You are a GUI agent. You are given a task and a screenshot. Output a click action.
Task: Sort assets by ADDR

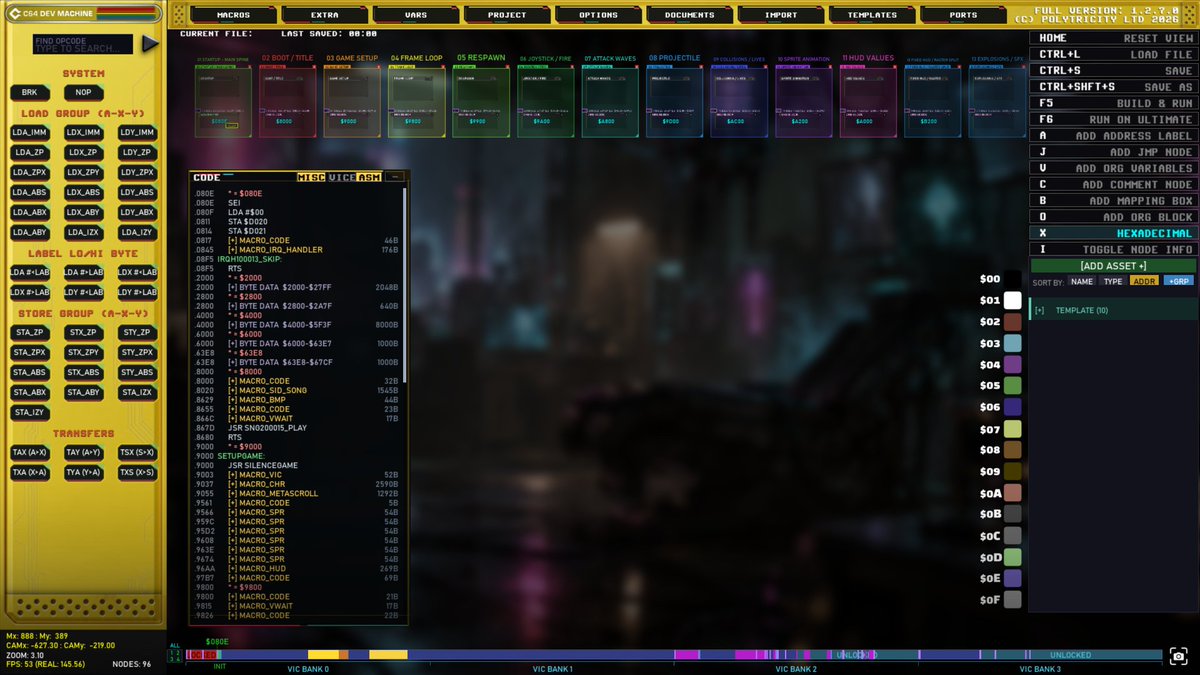point(1144,281)
